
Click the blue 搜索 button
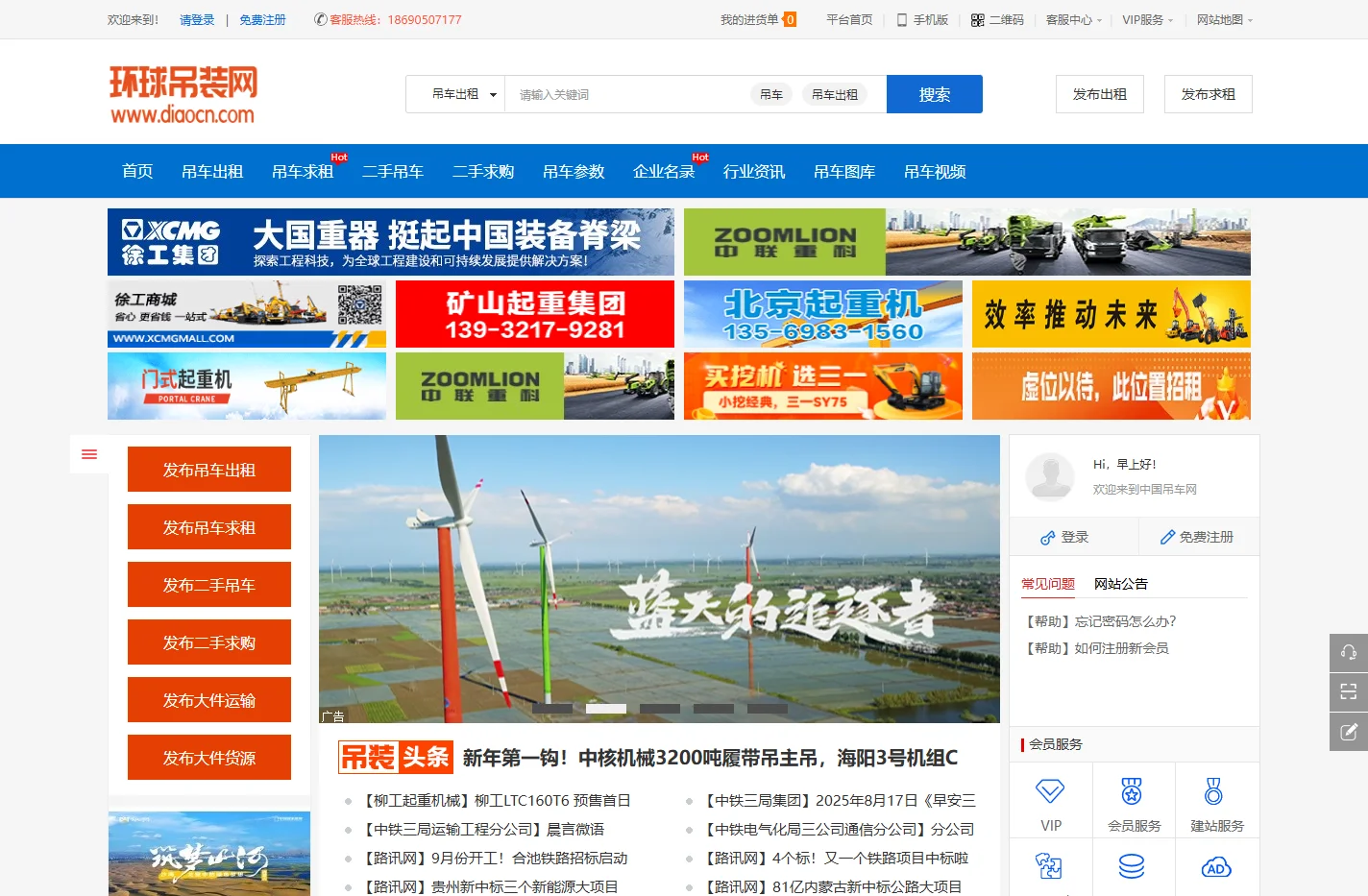click(935, 94)
